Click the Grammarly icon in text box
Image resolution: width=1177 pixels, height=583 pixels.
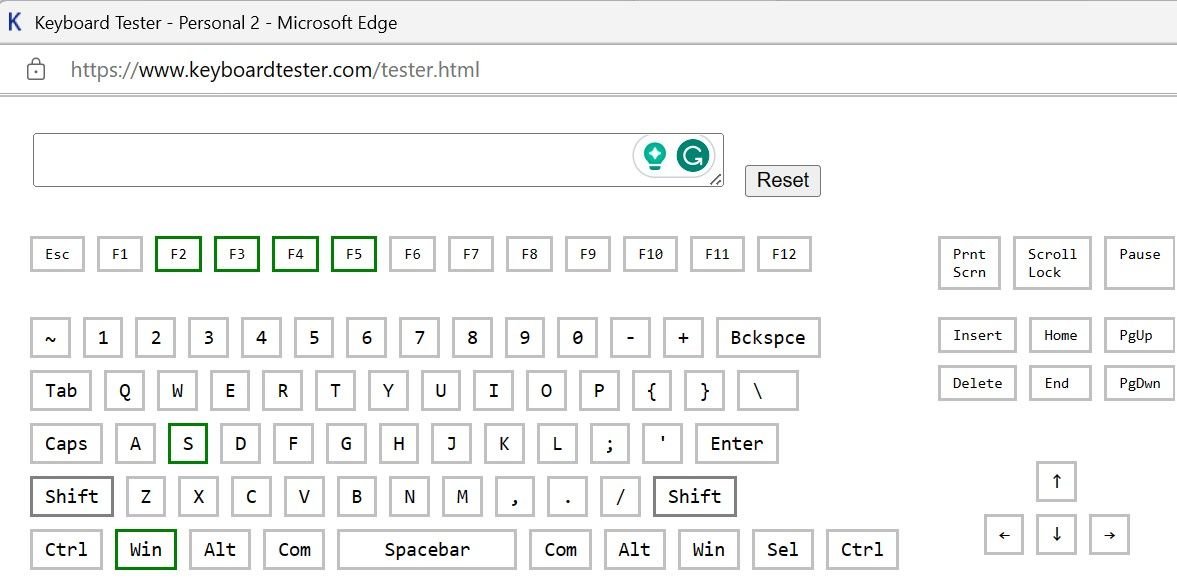(692, 156)
